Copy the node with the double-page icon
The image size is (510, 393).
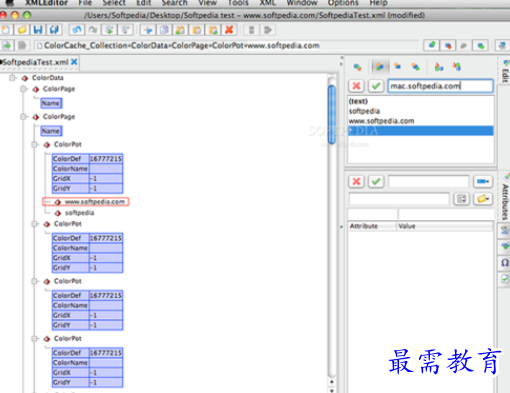(164, 30)
